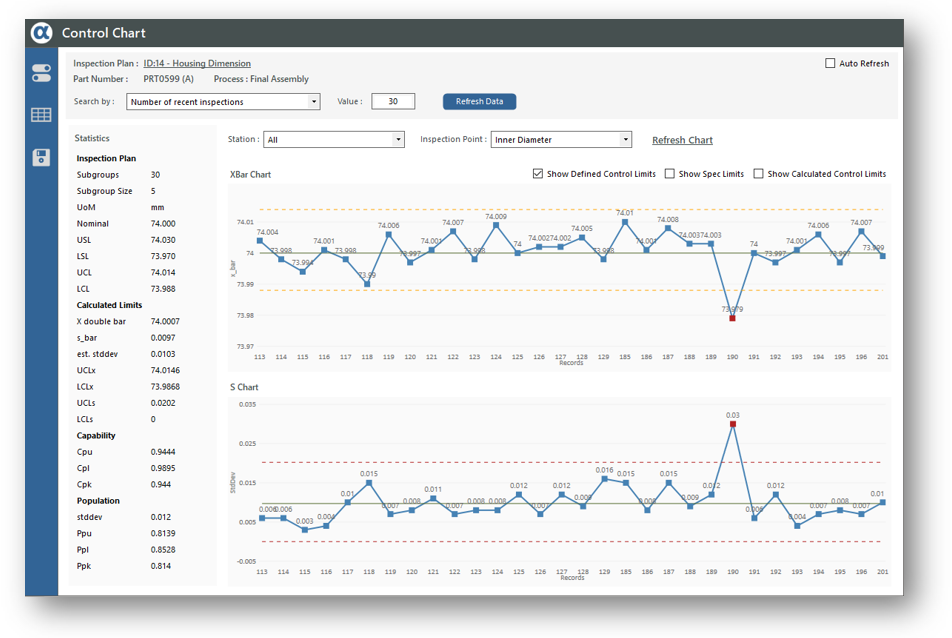Enable Show Spec Limits checkbox

click(670, 174)
